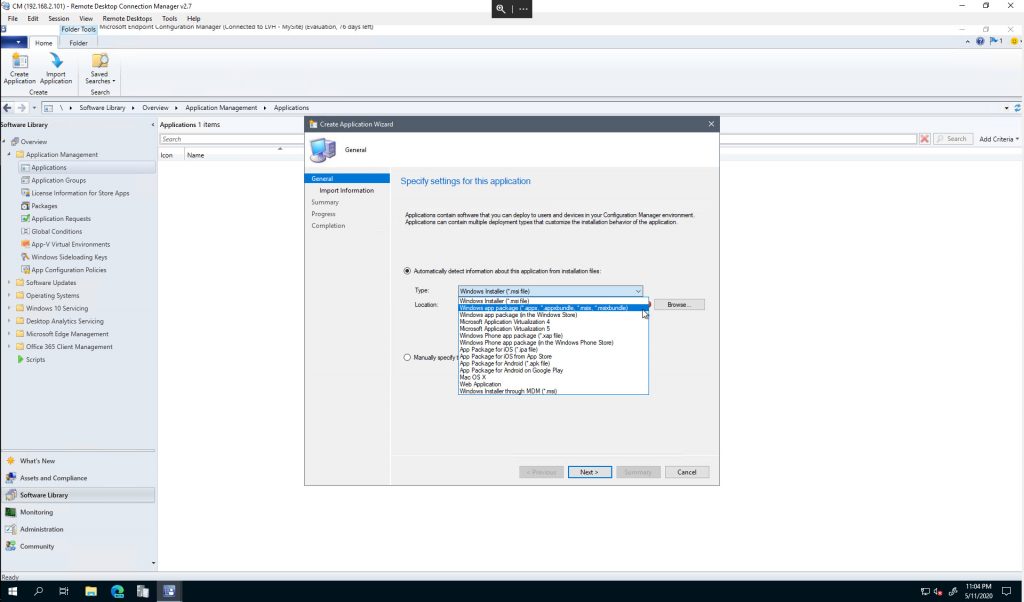Click the navigation Back arrow
The image size is (1024, 602).
(x=7, y=108)
